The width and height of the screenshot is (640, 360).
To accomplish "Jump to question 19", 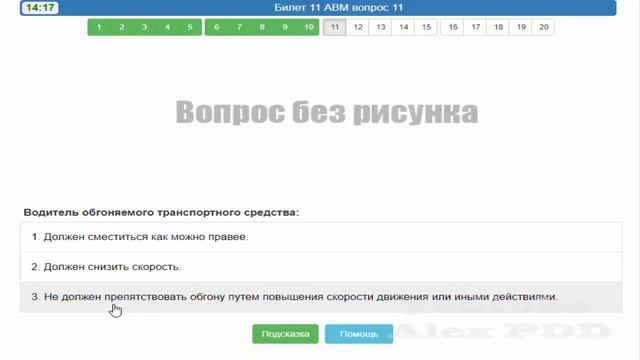I will tap(521, 27).
